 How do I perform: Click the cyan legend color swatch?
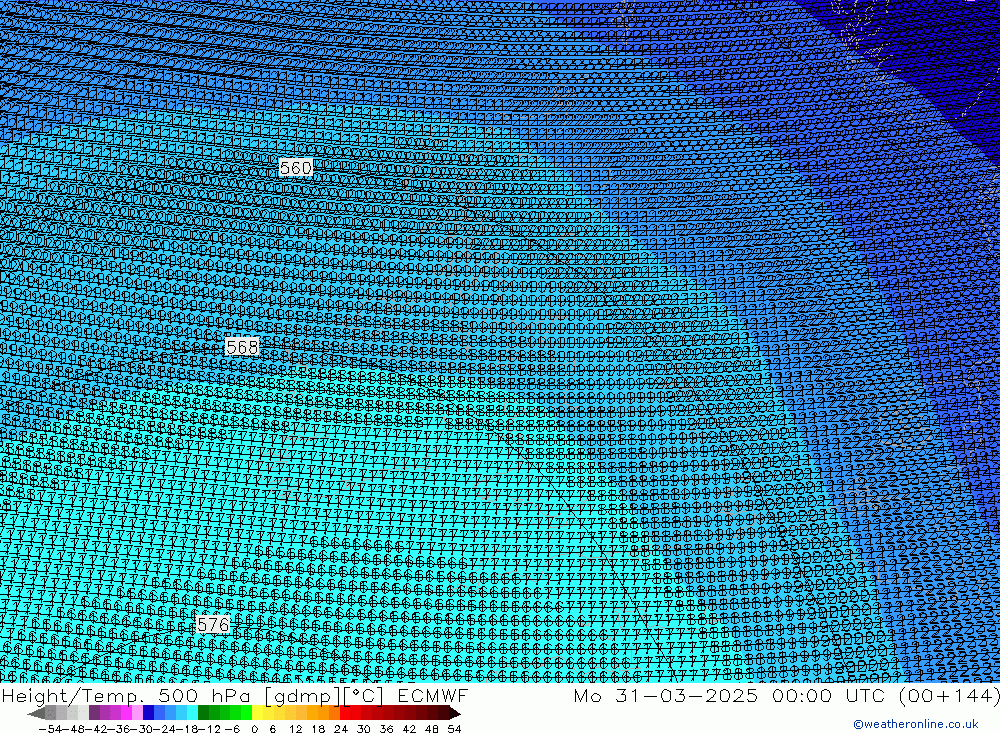(192, 713)
